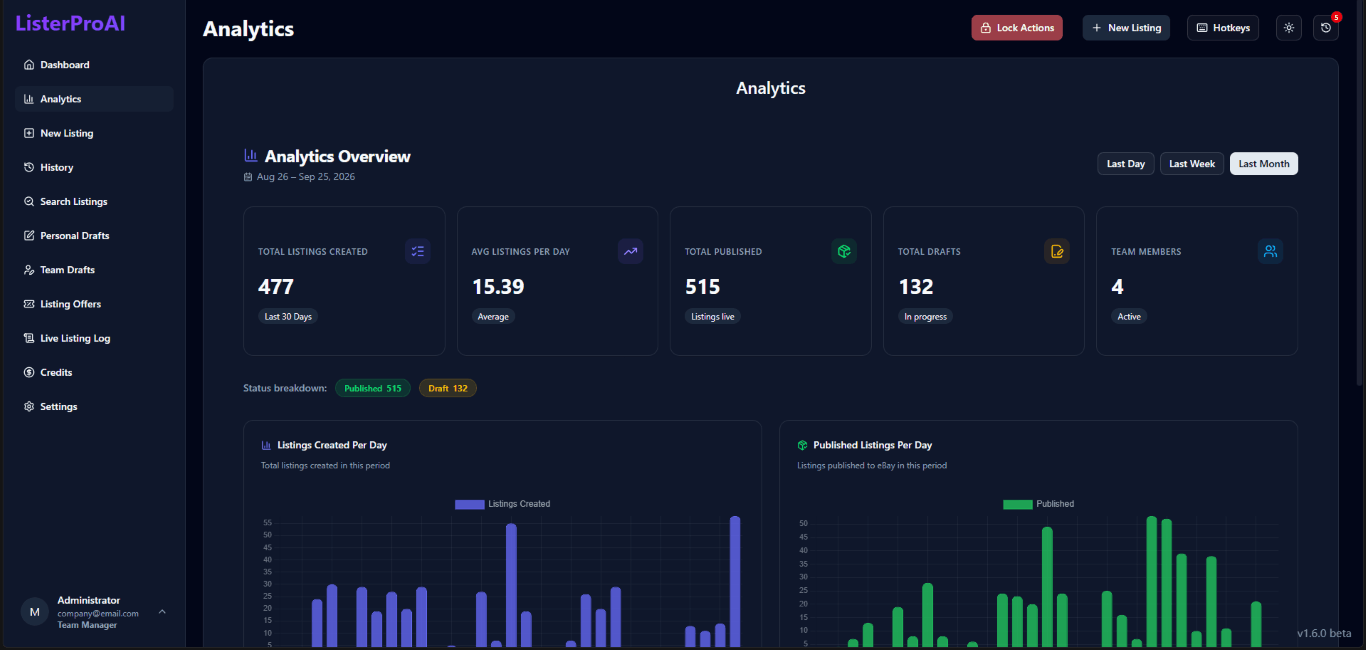Click the Analytics bar chart sidebar icon

coord(29,99)
